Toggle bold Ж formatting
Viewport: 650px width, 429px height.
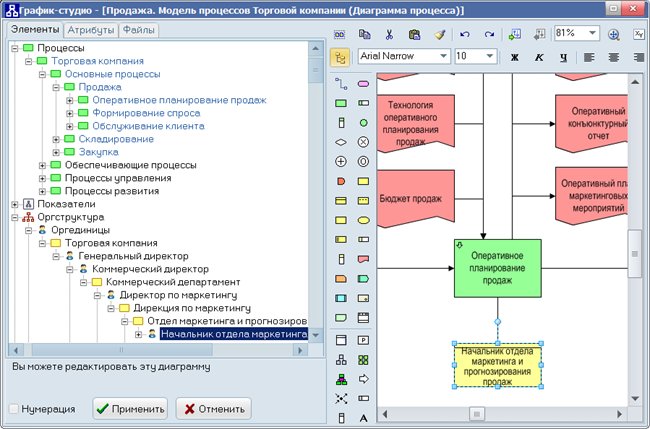click(514, 57)
